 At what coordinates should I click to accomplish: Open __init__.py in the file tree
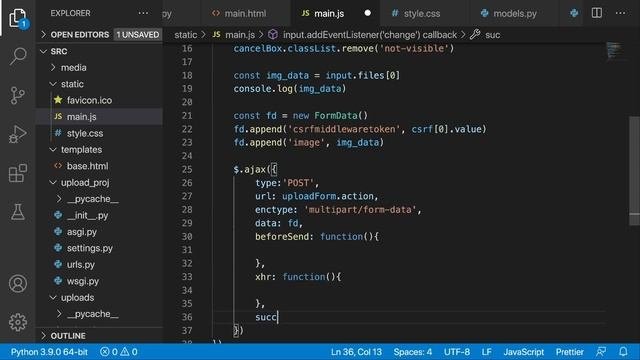click(x=87, y=216)
